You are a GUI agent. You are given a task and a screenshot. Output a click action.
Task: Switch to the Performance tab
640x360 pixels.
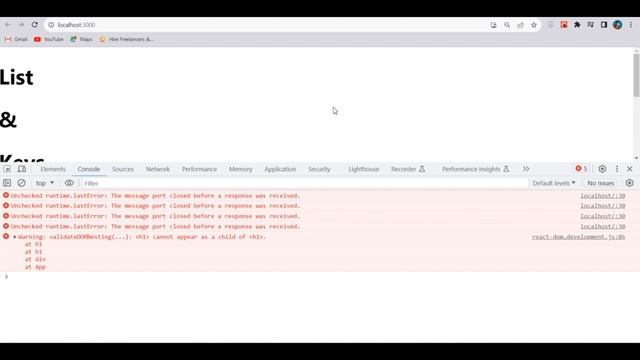[199, 169]
